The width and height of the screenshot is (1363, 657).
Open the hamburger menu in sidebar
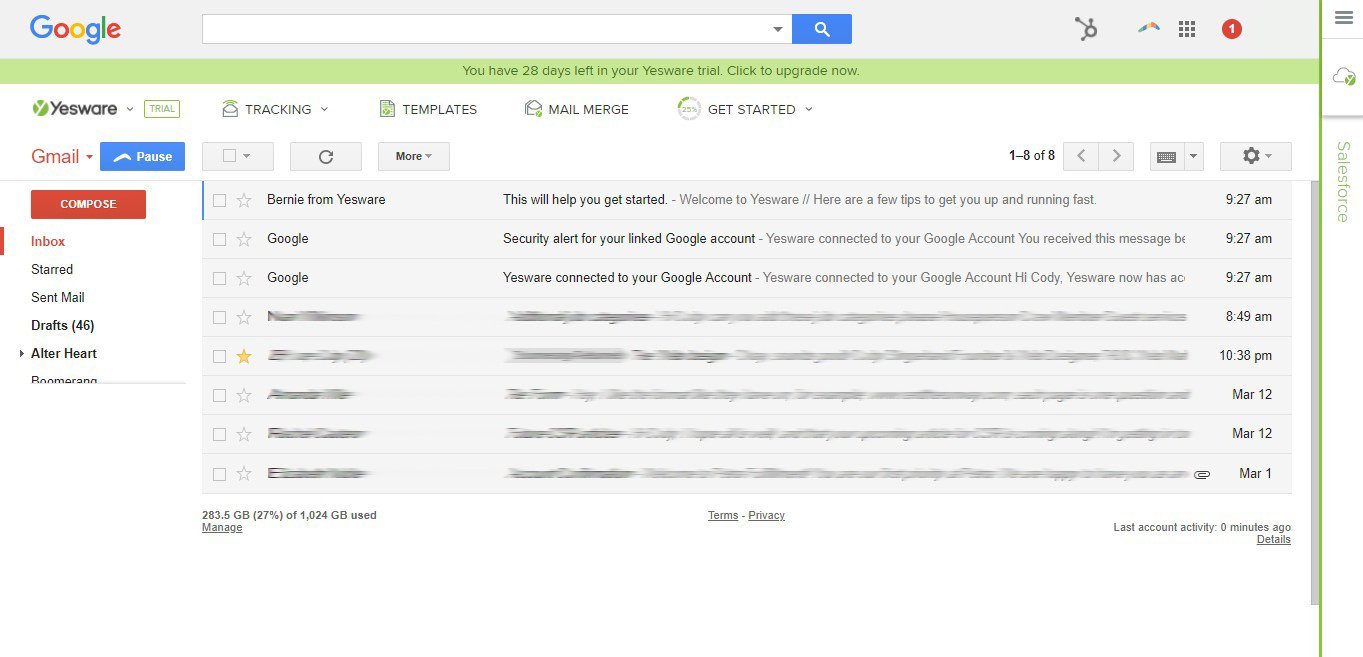coord(1343,17)
